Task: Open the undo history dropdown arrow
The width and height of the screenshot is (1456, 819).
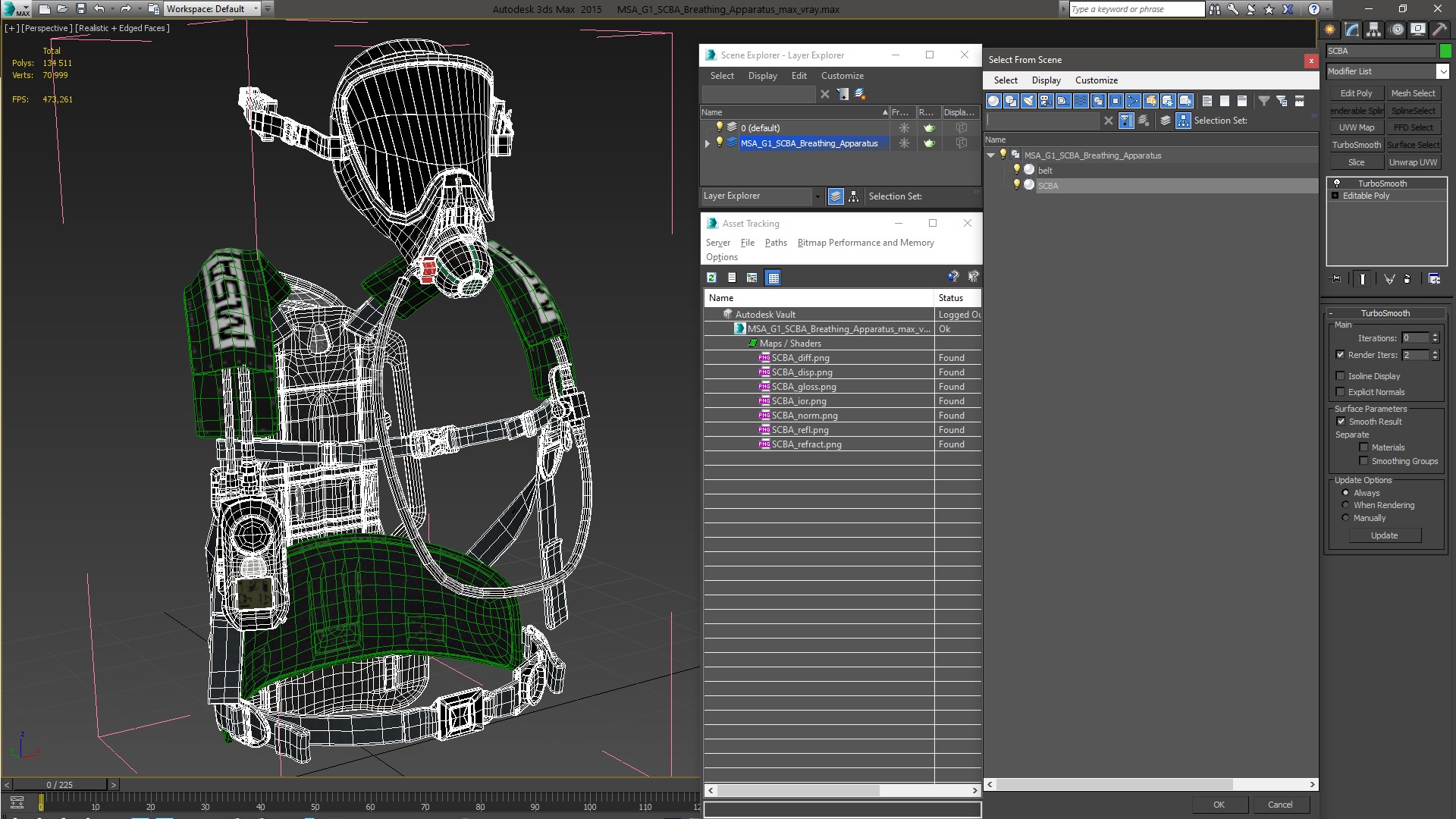Action: [111, 9]
